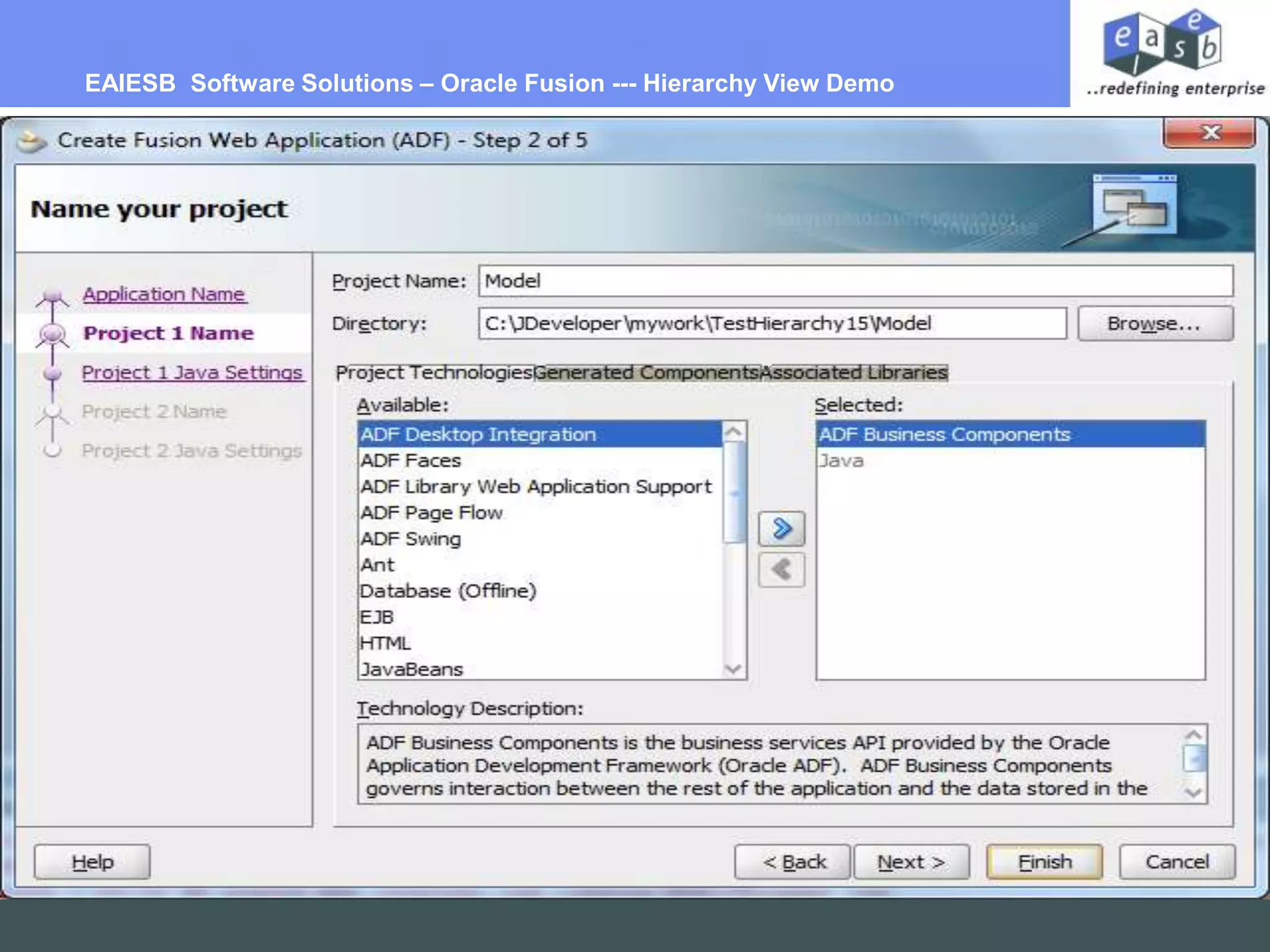Click the Application Name step node icon

pyautogui.click(x=53, y=295)
